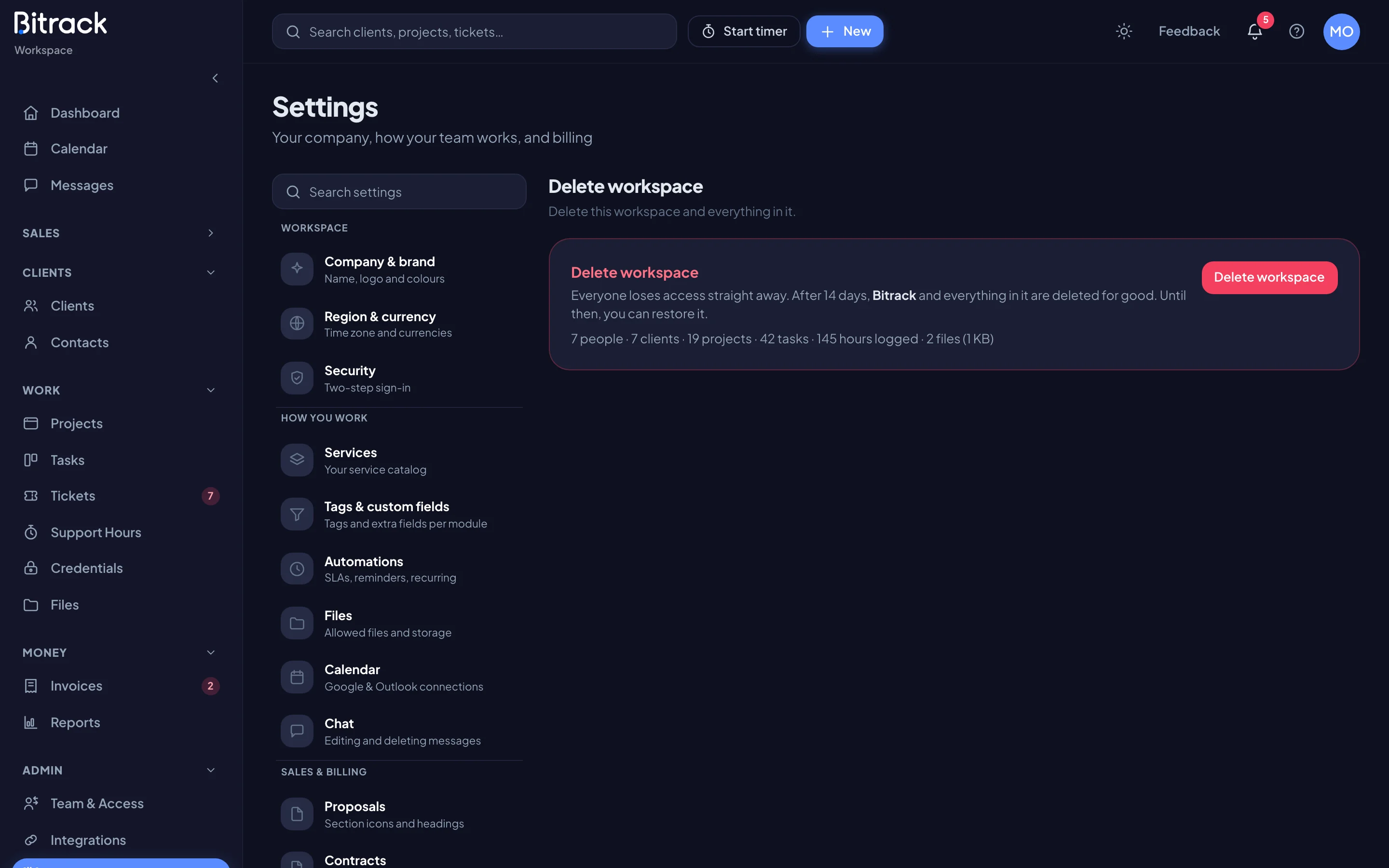The height and width of the screenshot is (868, 1389).
Task: Focus the Search settings field
Action: coord(399,192)
